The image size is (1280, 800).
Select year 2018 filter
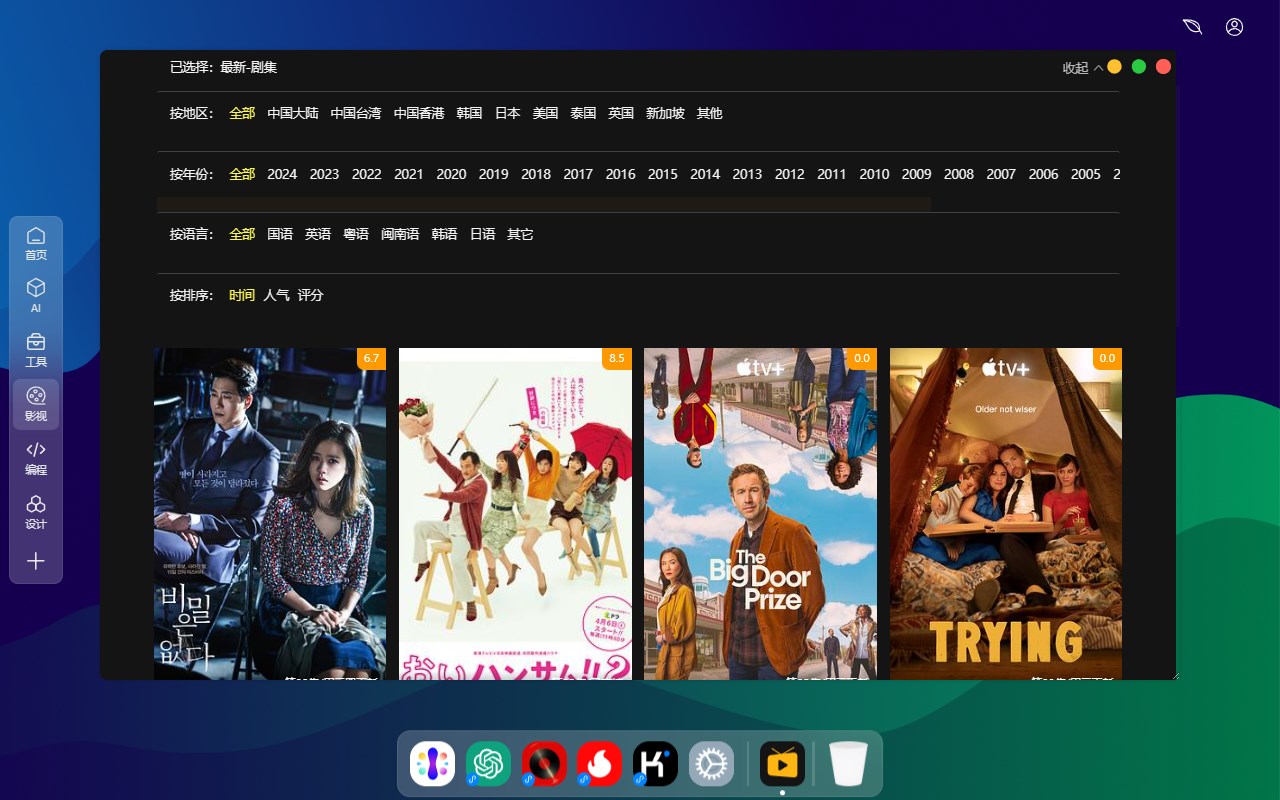(536, 174)
